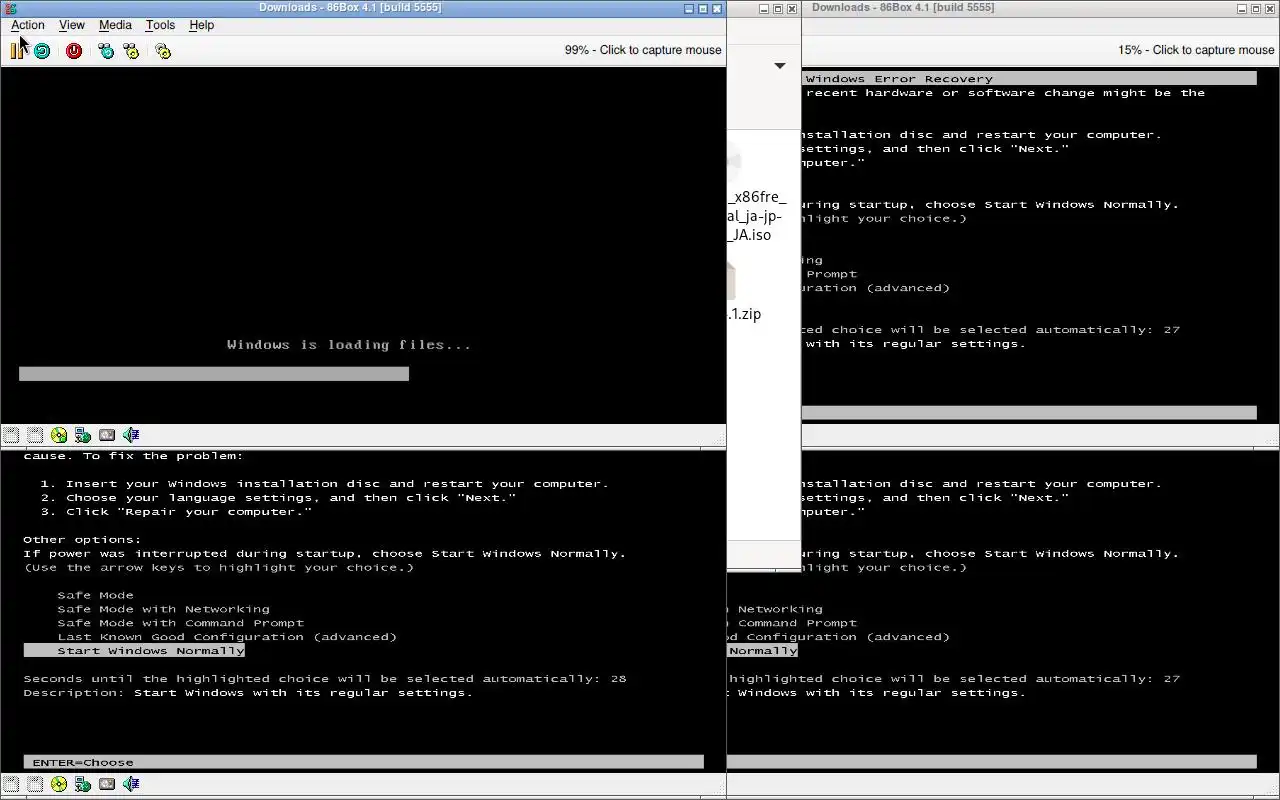Click highlighted 'Start Windows Normally' in bottom-left window

coord(134,651)
